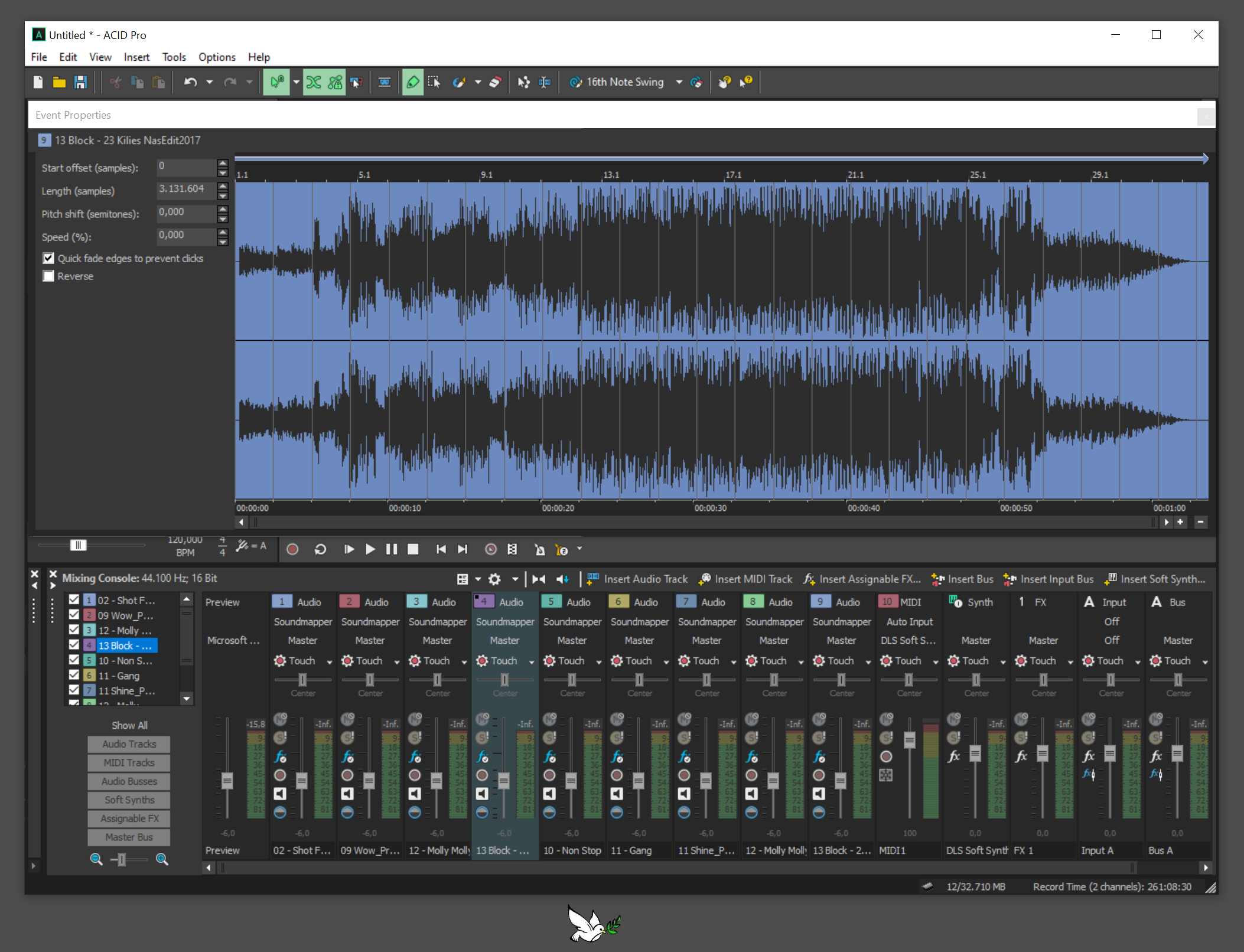The width and height of the screenshot is (1244, 952).
Task: Click Insert MIDI Track in Mixing Console
Action: [745, 579]
